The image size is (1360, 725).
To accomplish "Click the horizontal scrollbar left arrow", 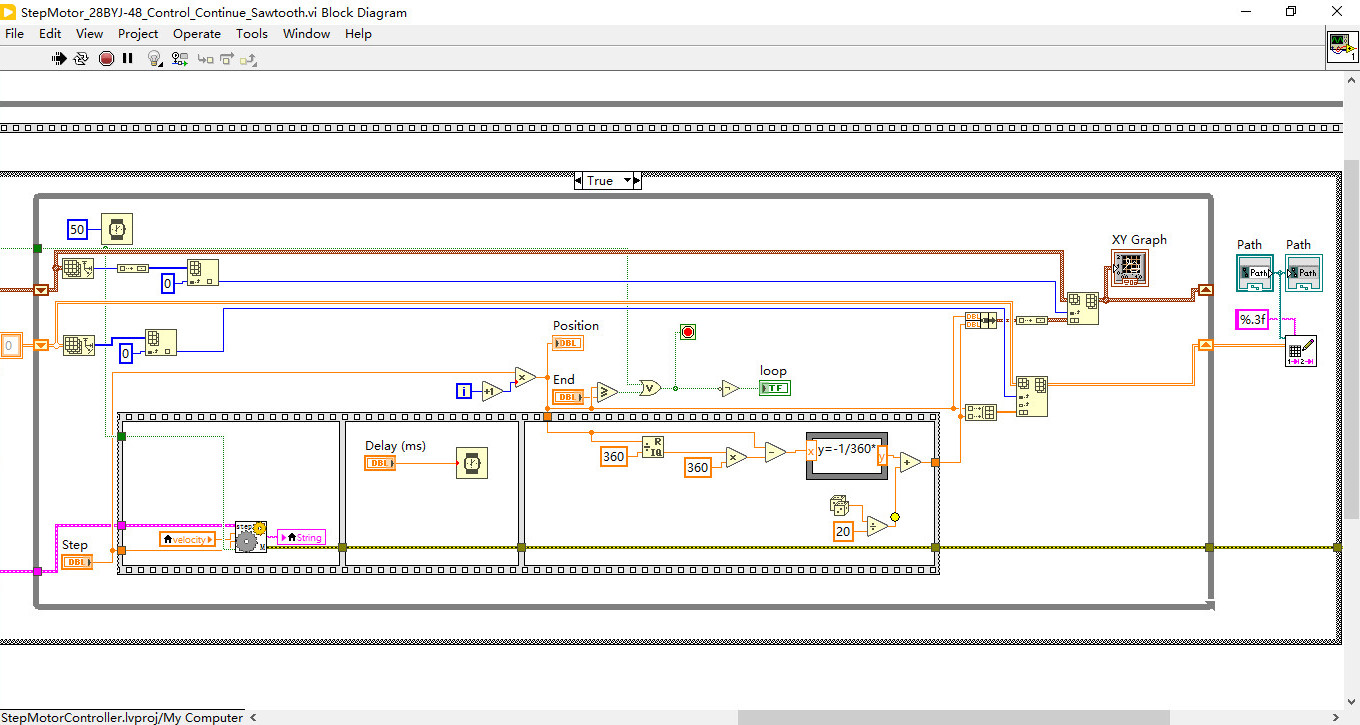I will click(253, 717).
